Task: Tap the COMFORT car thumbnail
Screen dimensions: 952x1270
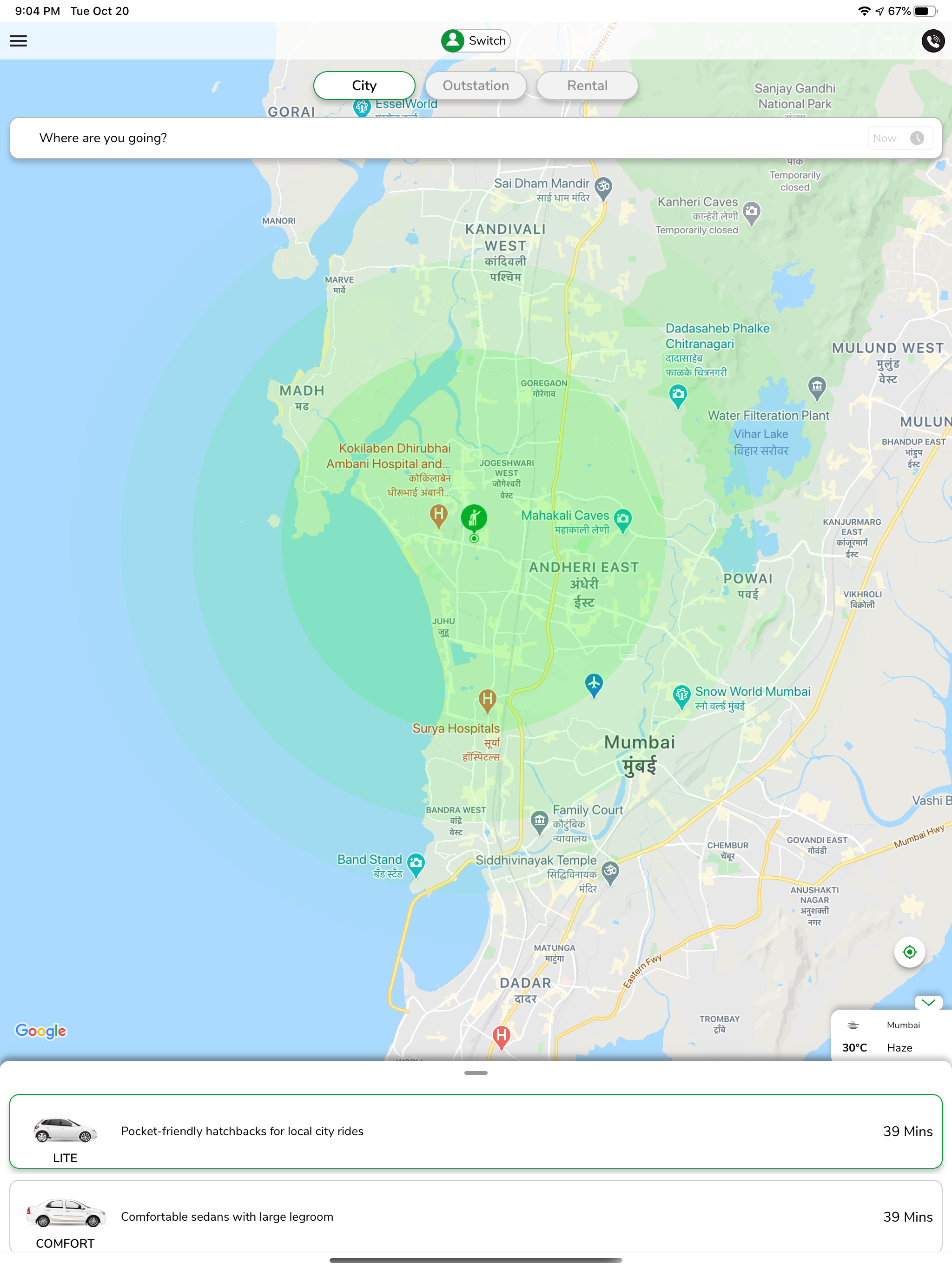Action: (66, 1213)
